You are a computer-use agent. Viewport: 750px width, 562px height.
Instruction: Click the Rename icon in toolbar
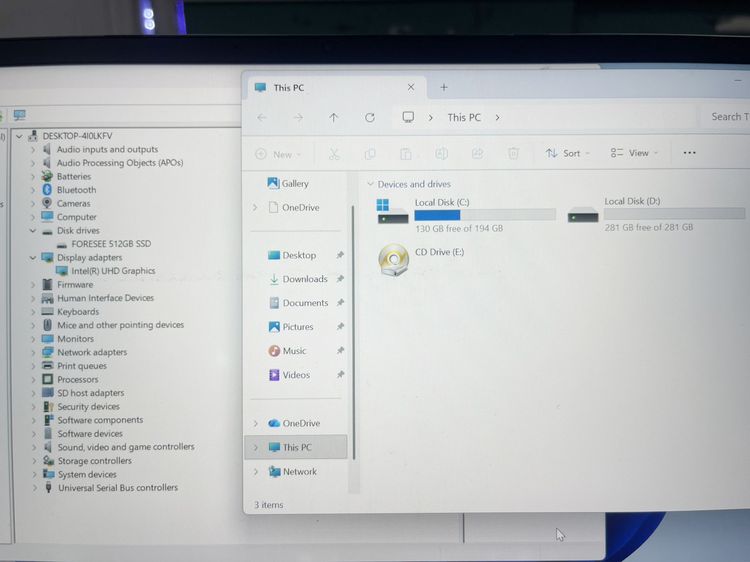point(441,154)
